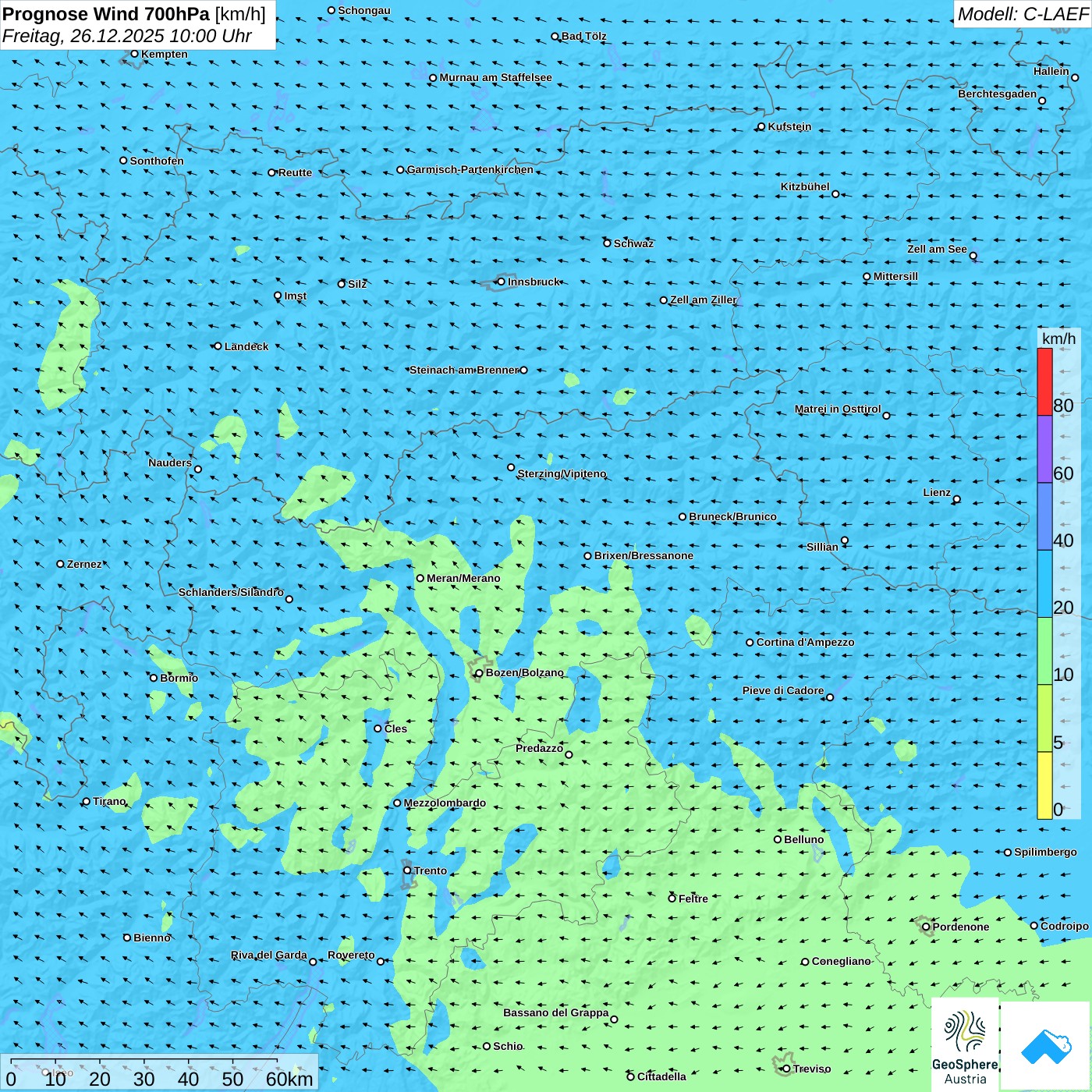Click the Schwaz city marker
Image resolution: width=1092 pixels, height=1092 pixels.
click(x=607, y=243)
